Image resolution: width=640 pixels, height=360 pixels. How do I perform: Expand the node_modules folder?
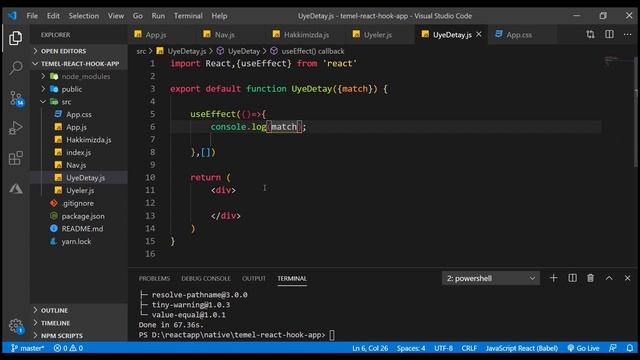click(79, 76)
